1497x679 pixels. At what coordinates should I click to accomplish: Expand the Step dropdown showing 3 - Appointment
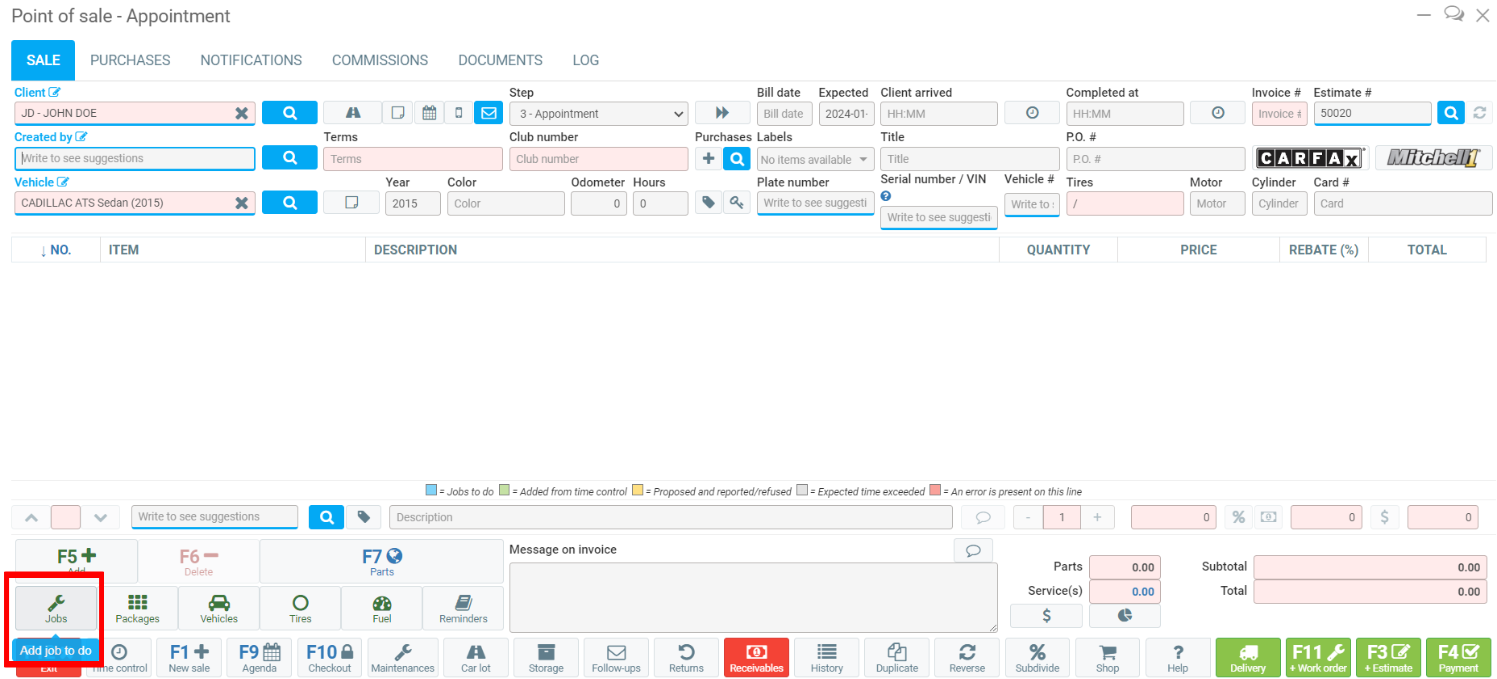click(x=598, y=114)
